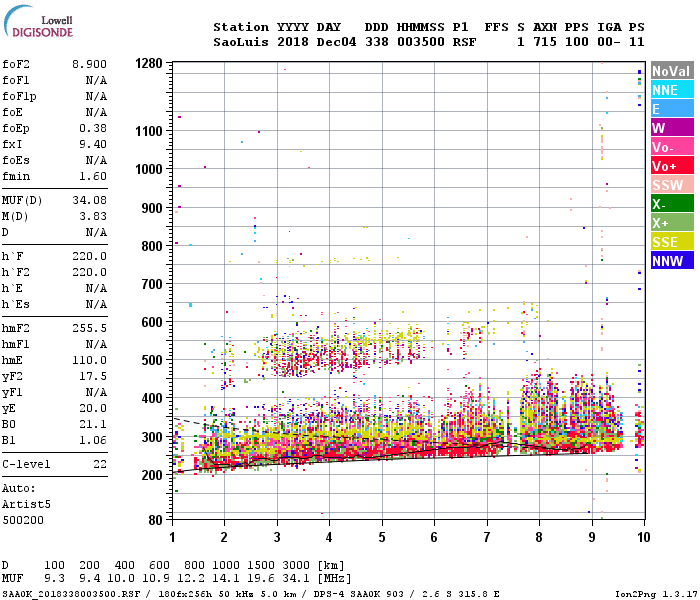Click the 700 km axis label
This screenshot has height=600, width=700.
click(x=152, y=284)
